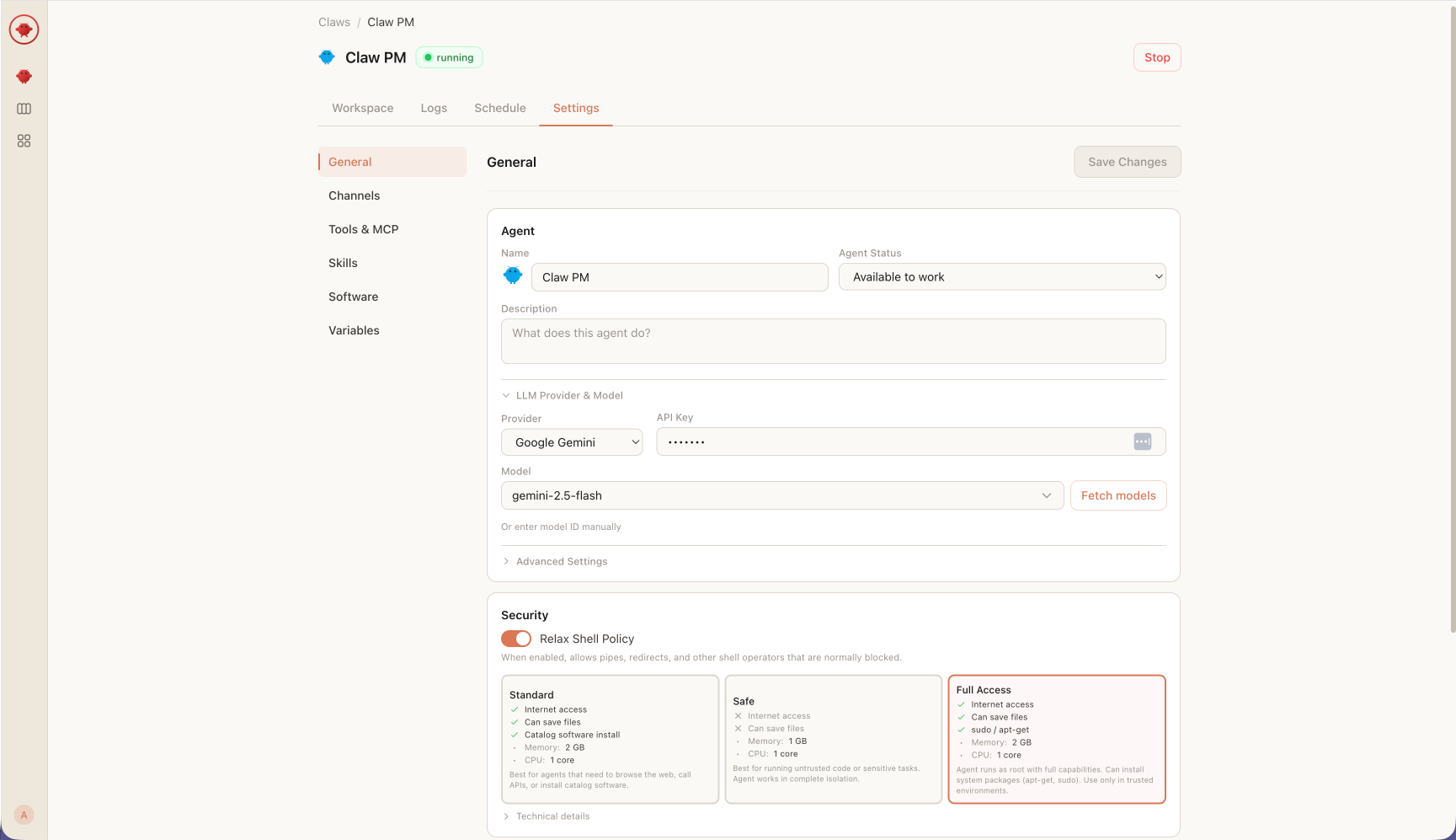Toggle the Relax Shell Policy switch
Viewport: 1456px width, 840px height.
pos(516,639)
